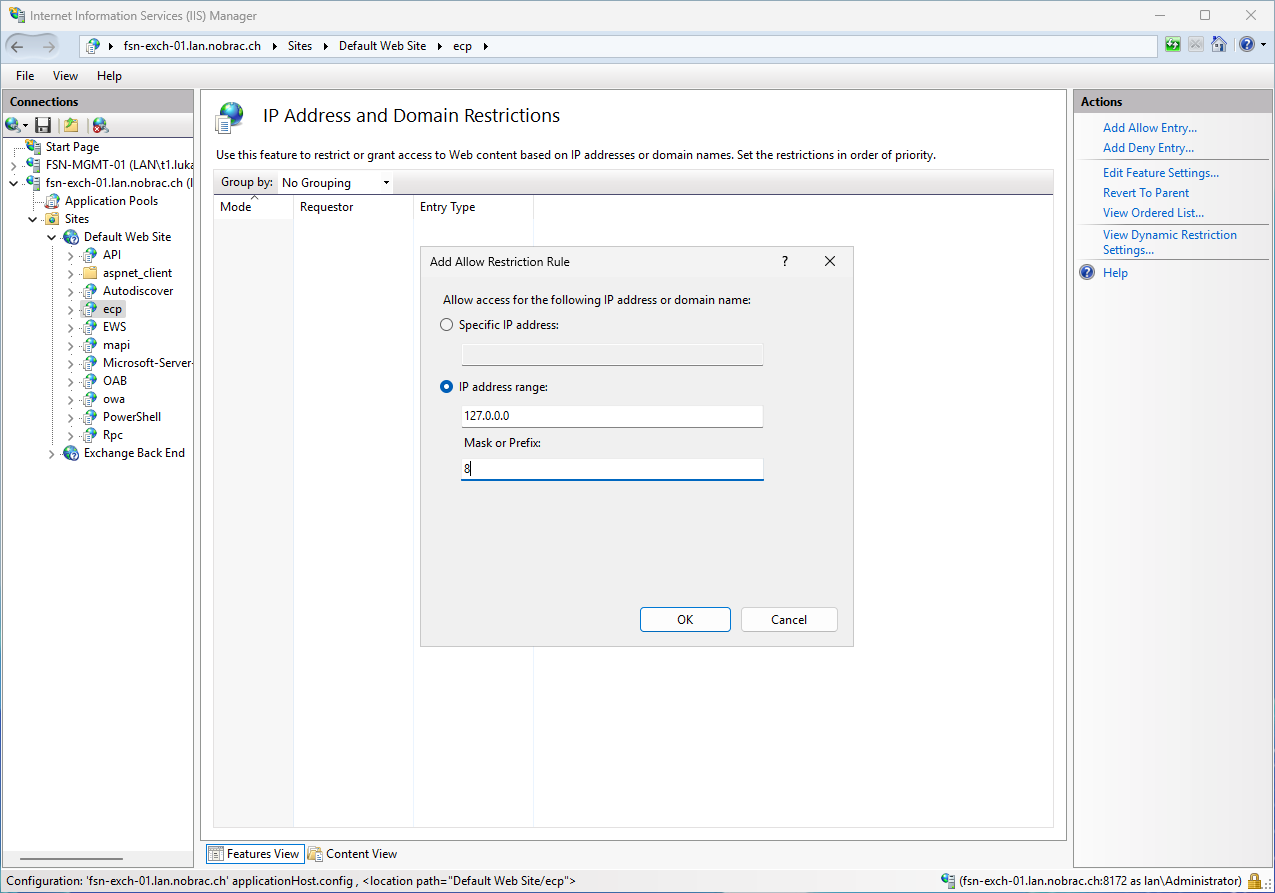Collapse the fsn-exch-01 server node
1275x893 pixels.
(x=14, y=183)
